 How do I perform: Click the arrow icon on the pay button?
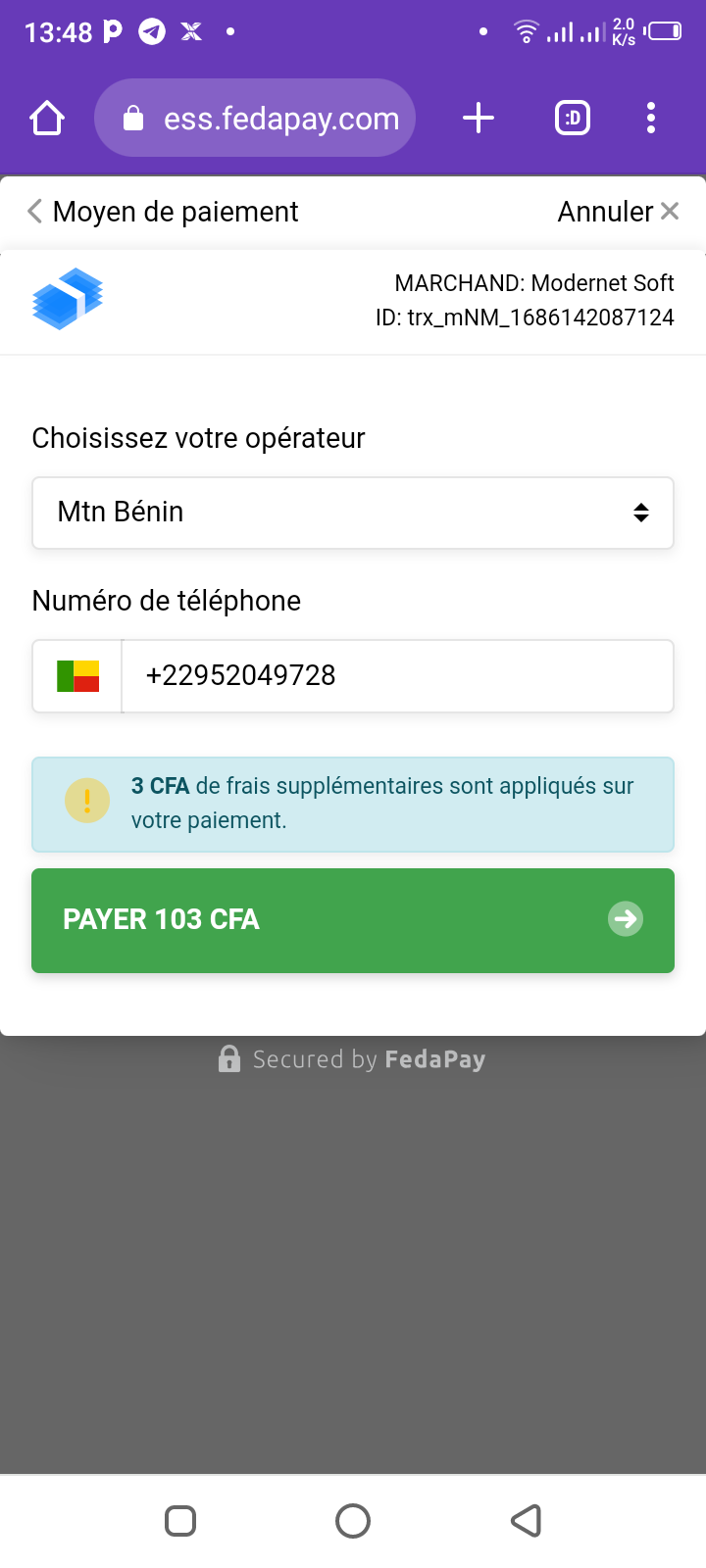[625, 919]
